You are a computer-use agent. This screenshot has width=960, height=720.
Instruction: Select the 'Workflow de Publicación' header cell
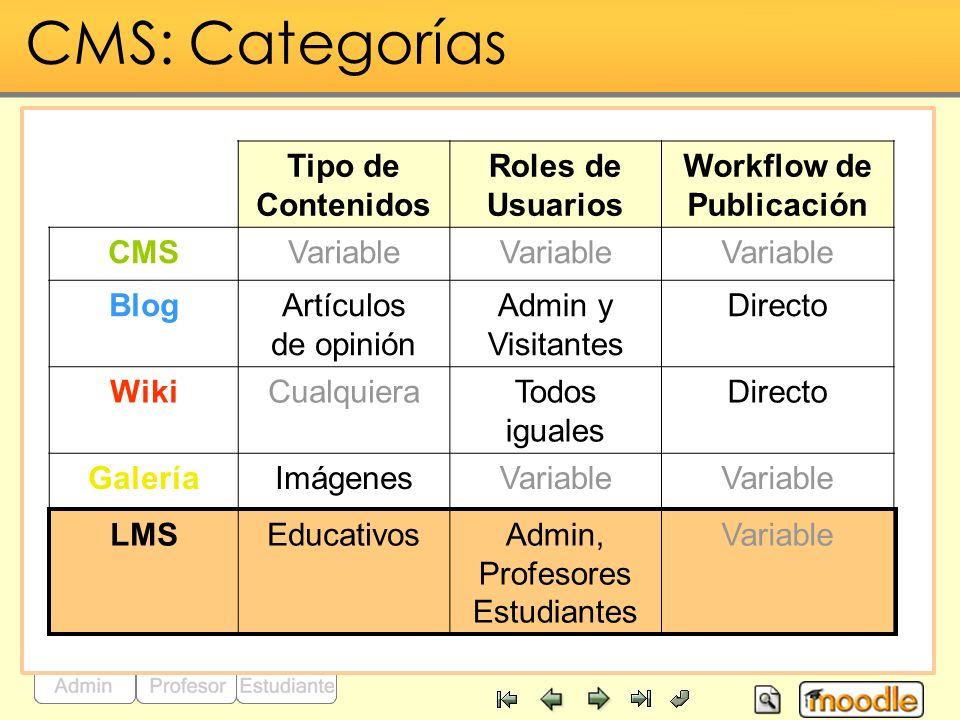click(x=778, y=184)
